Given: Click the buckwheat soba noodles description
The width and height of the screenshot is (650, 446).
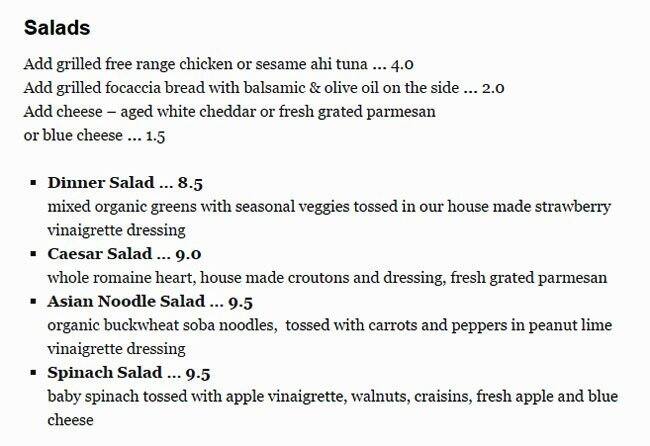Looking at the screenshot, I should [329, 325].
